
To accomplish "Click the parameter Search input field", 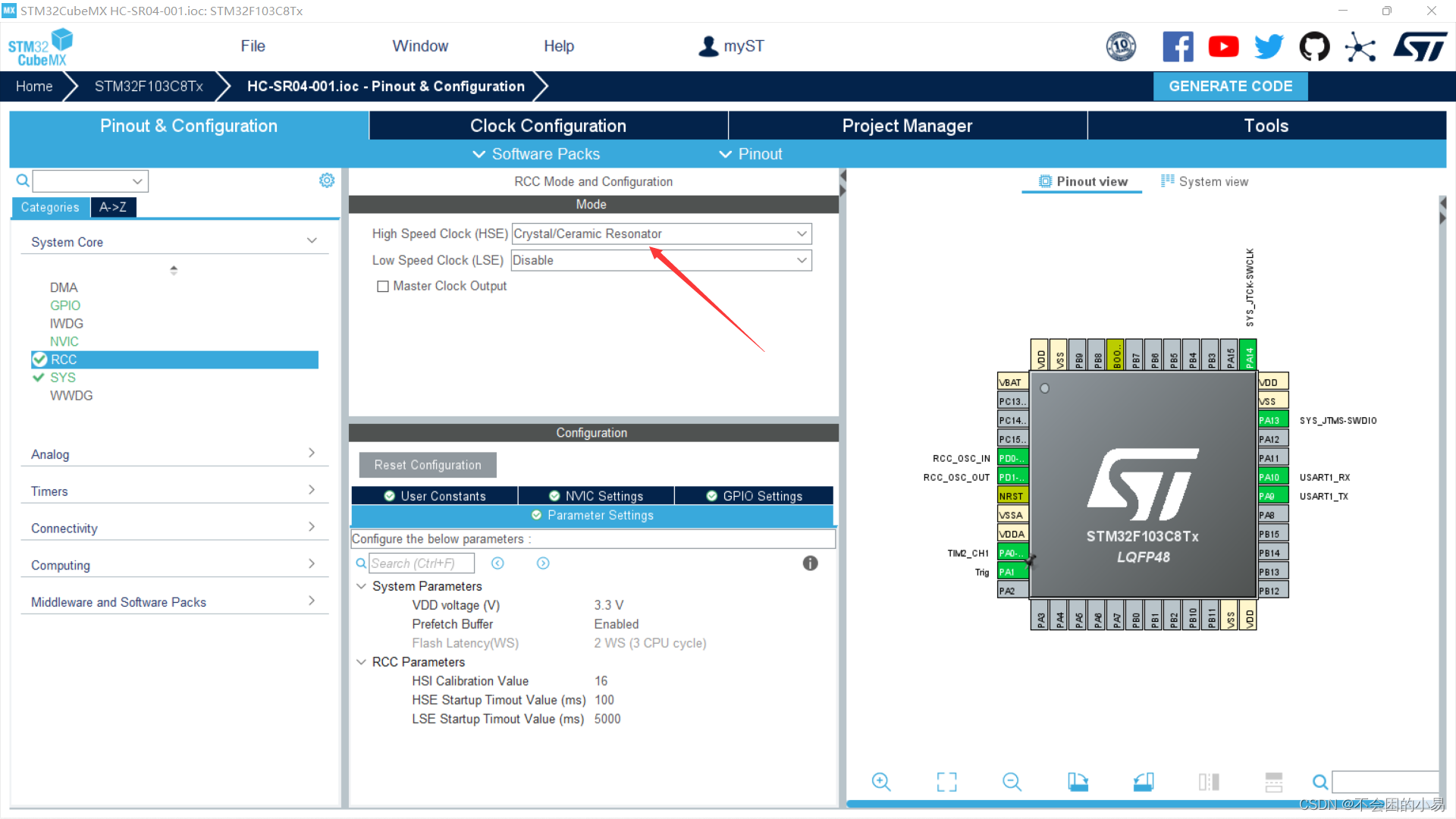I will (x=421, y=563).
